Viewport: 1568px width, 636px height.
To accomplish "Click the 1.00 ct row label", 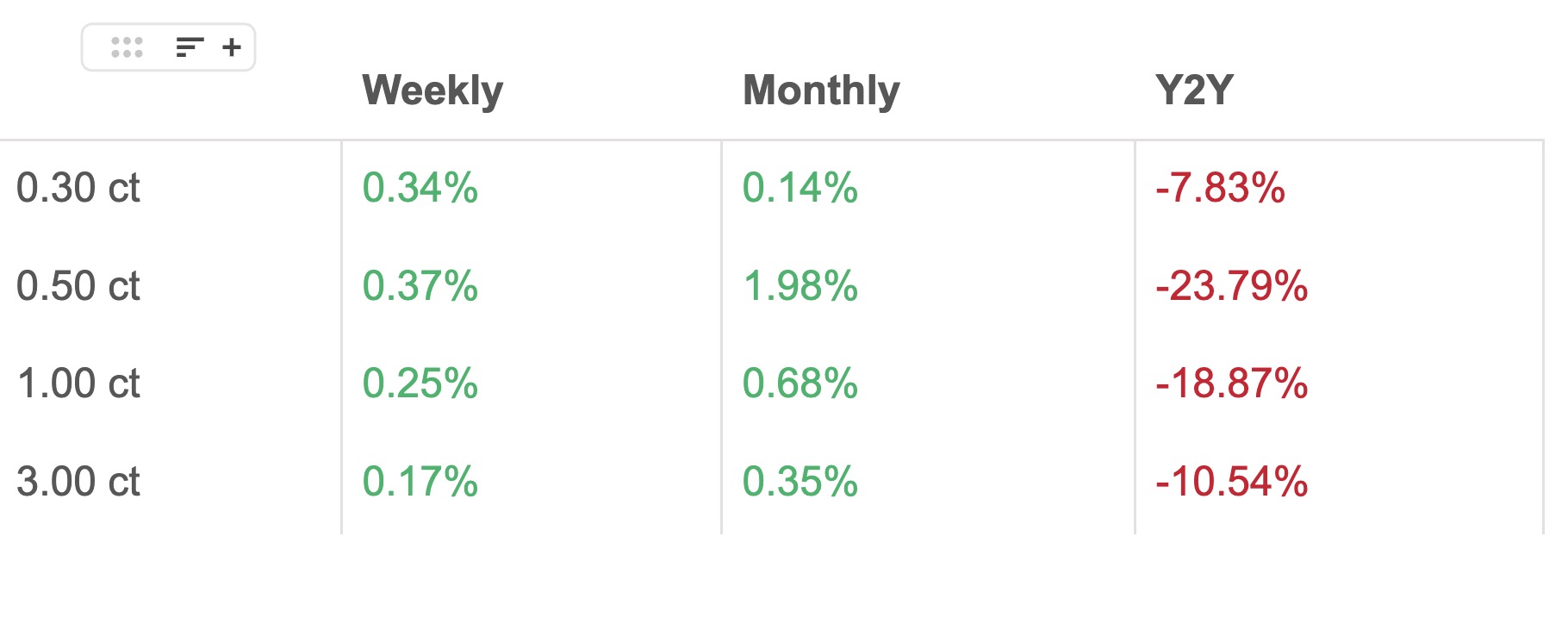I will (x=78, y=383).
